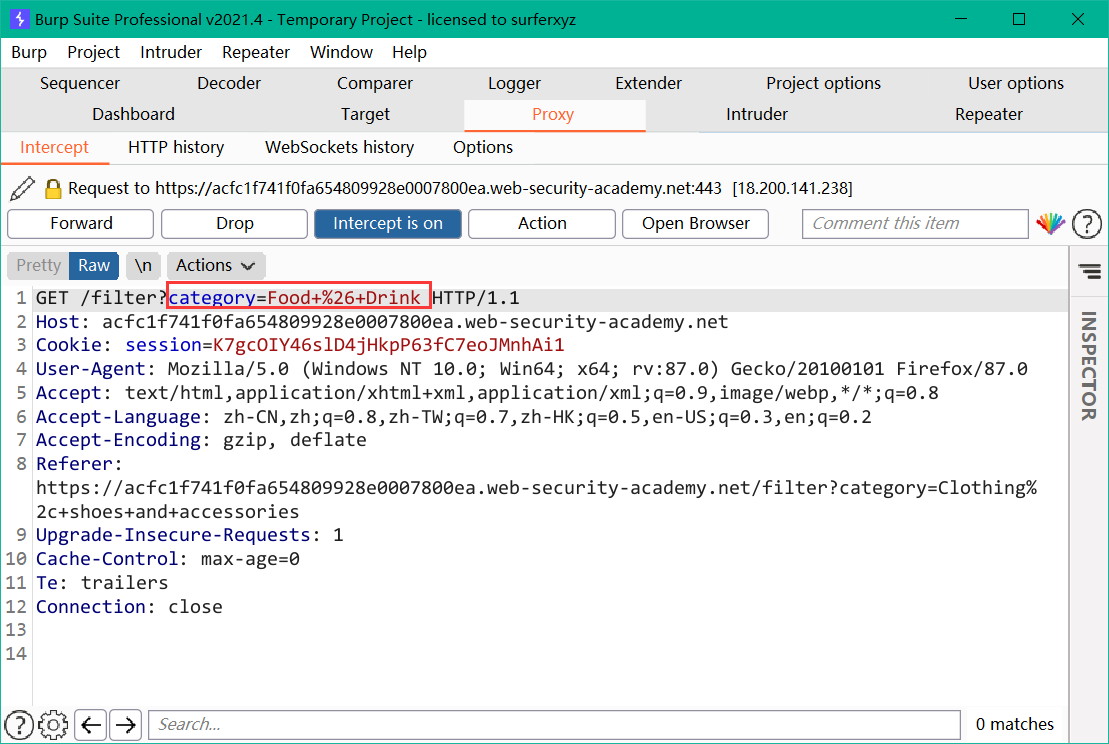The height and width of the screenshot is (744, 1109).
Task: Switch to the Comparer tab
Action: pyautogui.click(x=375, y=83)
